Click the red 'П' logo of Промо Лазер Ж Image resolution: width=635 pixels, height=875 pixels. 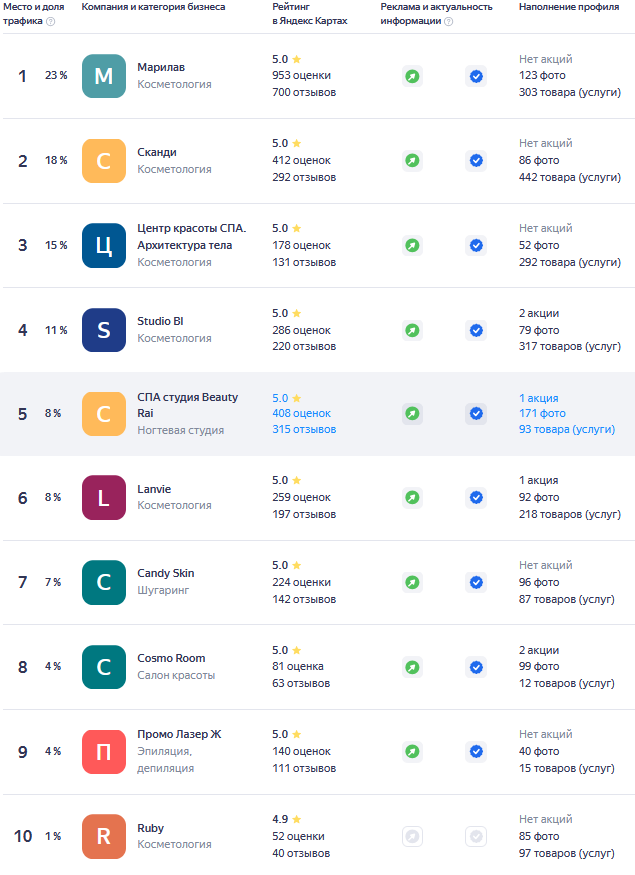104,752
